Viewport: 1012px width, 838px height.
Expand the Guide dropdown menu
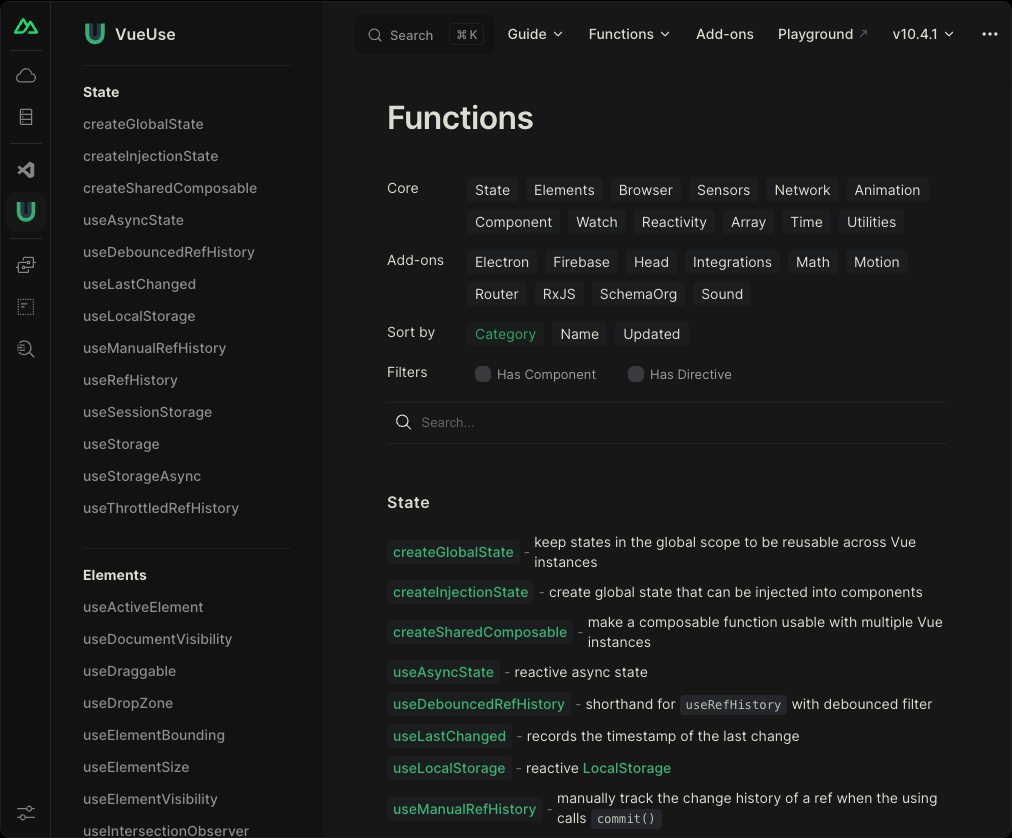535,34
